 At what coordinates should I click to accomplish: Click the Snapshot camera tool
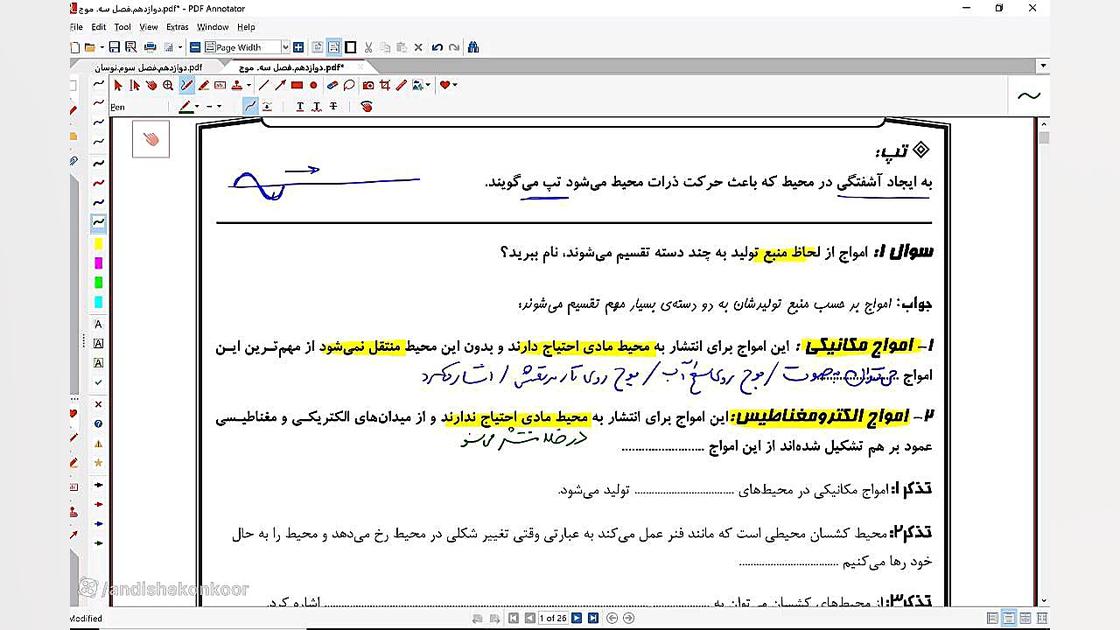[x=369, y=85]
